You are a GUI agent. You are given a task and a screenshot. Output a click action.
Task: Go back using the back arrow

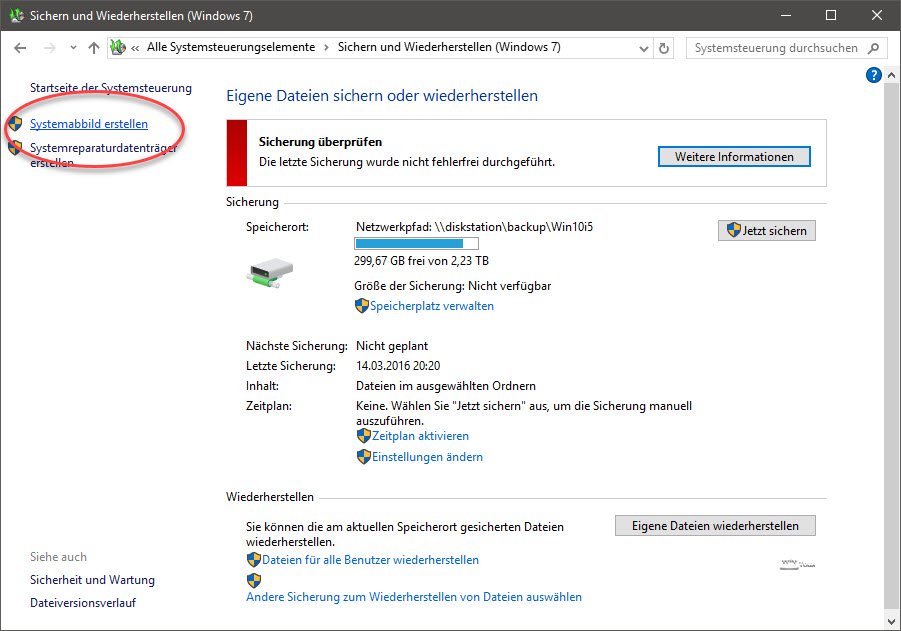coord(20,48)
